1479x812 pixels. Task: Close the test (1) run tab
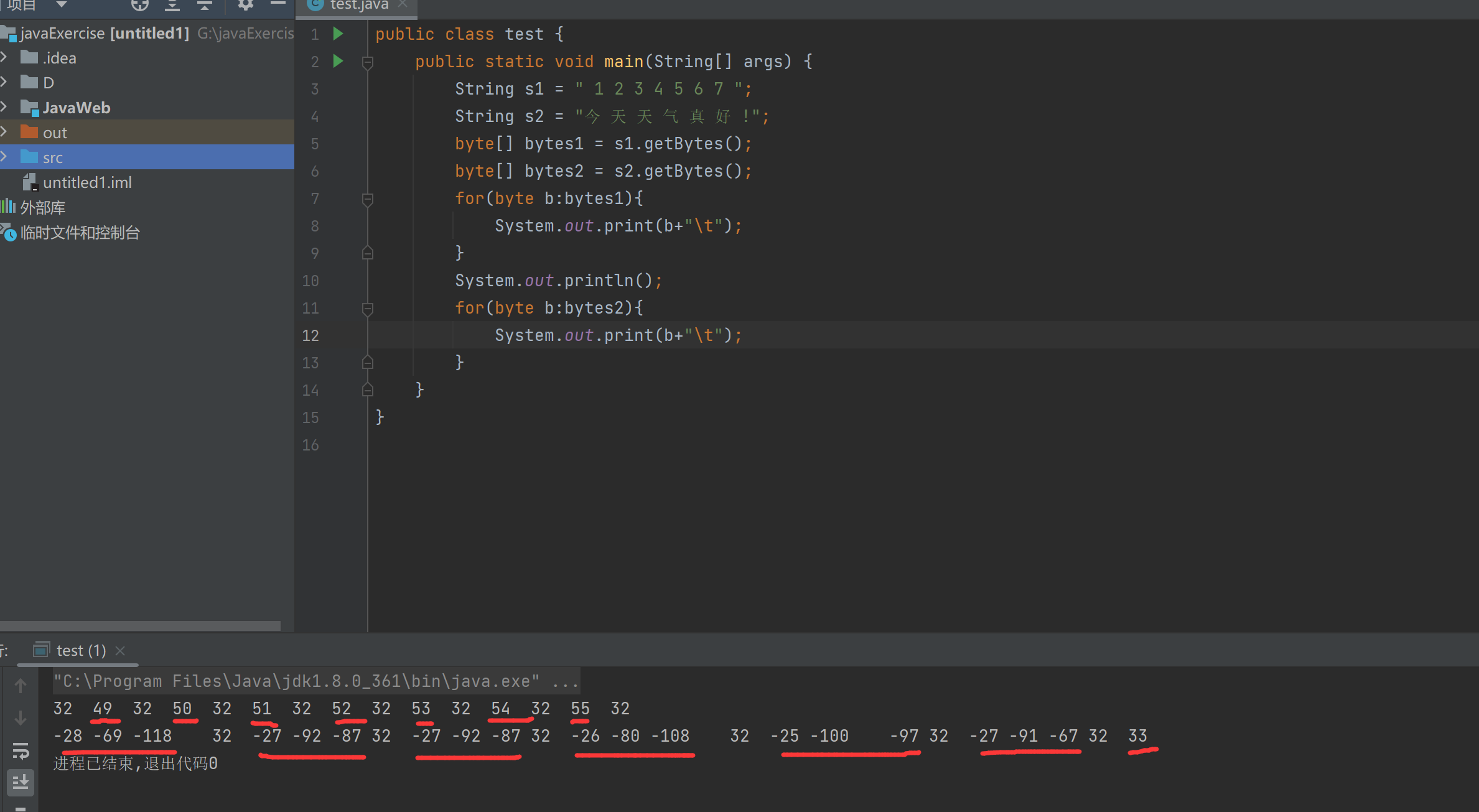[121, 650]
